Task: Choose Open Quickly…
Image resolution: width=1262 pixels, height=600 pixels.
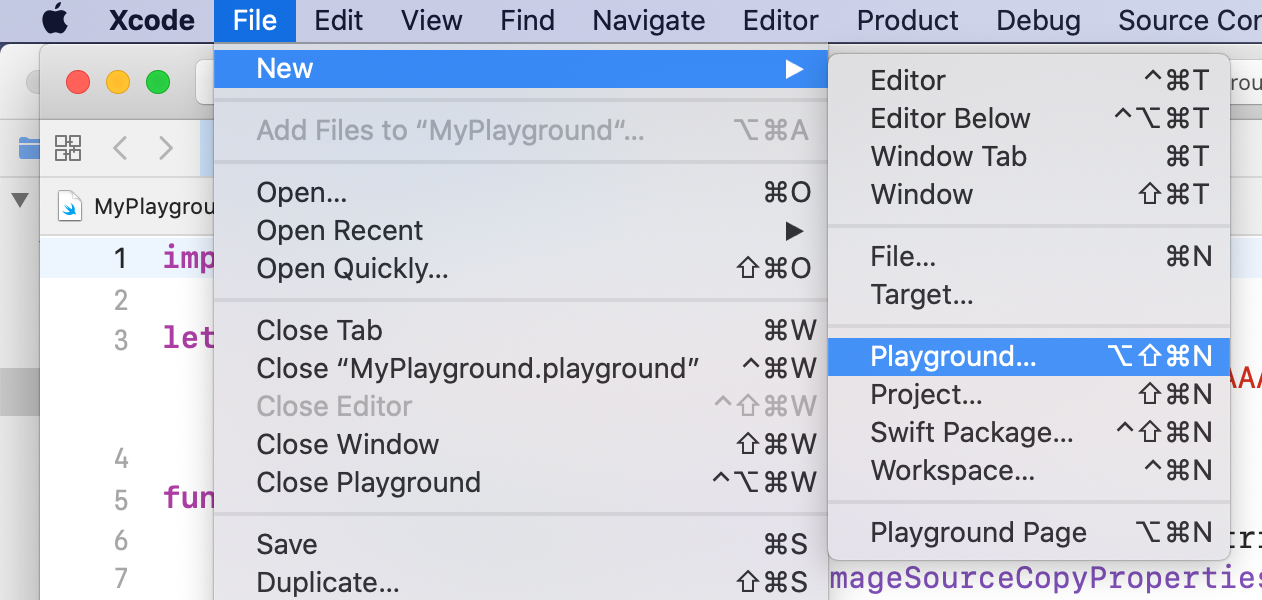Action: (x=521, y=268)
